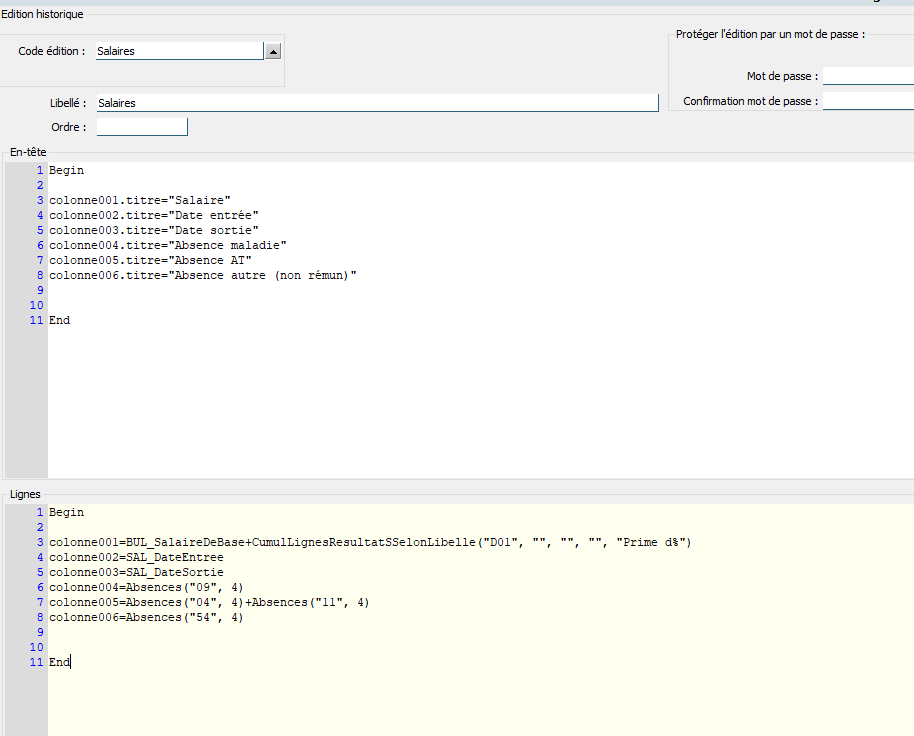Viewport: 914px width, 736px height.
Task: Click the Mot de passe field
Action: pyautogui.click(x=869, y=76)
